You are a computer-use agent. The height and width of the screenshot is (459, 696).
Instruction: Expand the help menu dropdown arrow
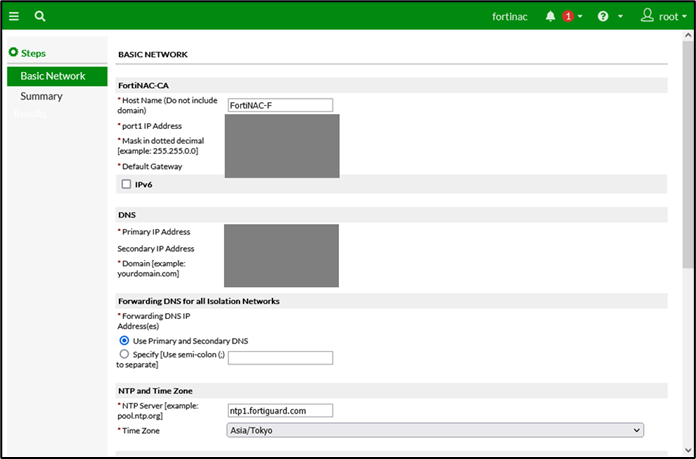[x=620, y=17]
